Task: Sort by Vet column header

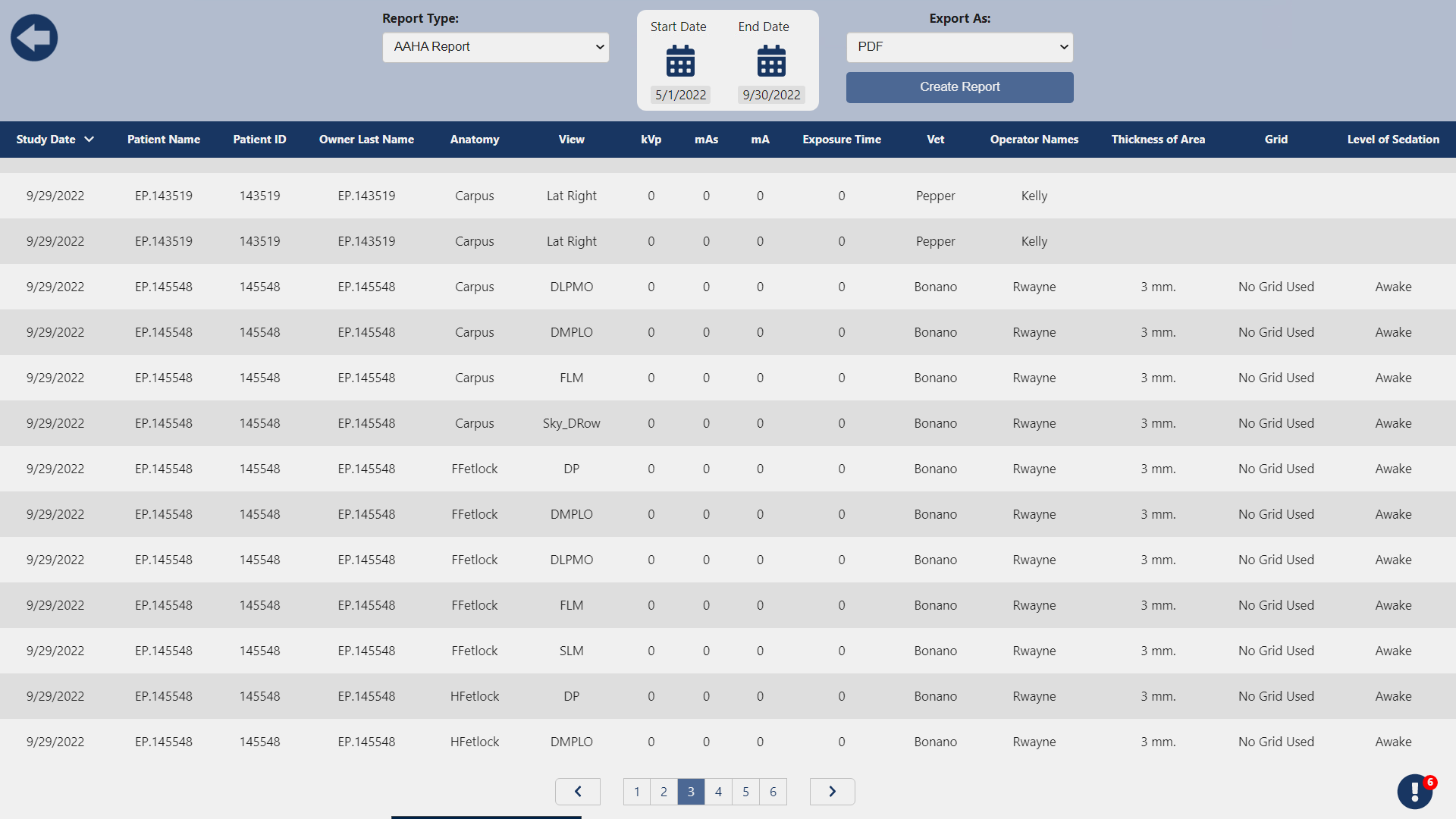Action: [x=936, y=140]
